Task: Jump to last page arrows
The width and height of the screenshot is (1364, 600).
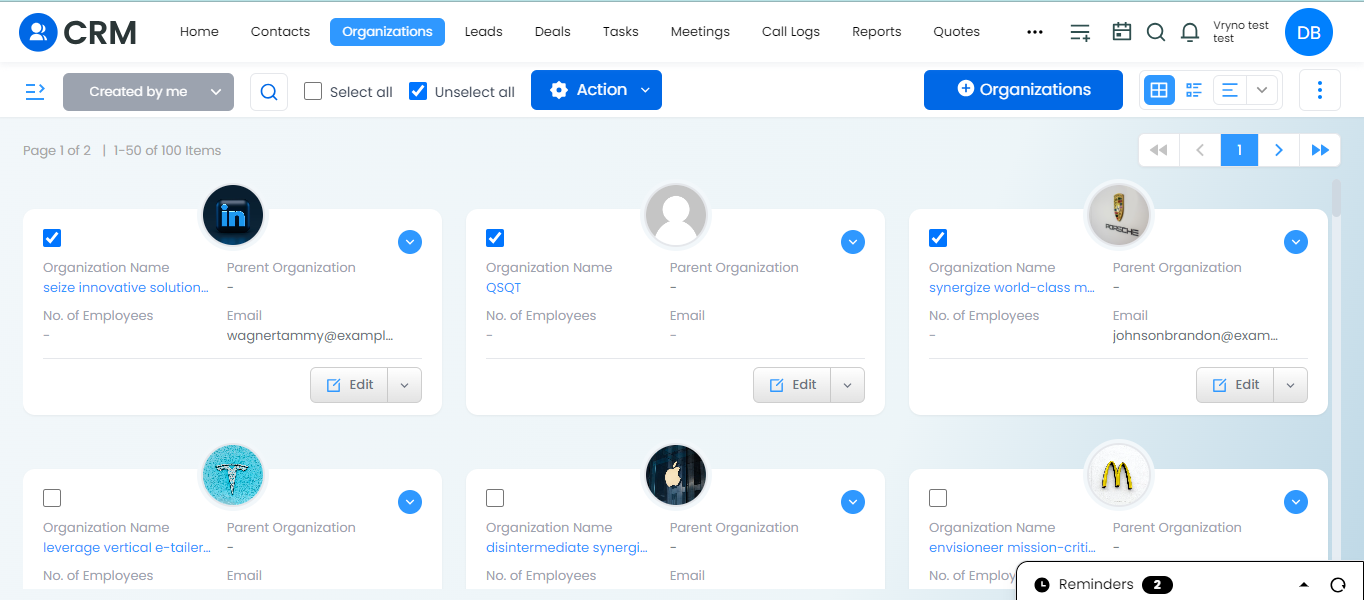Action: (x=1320, y=150)
